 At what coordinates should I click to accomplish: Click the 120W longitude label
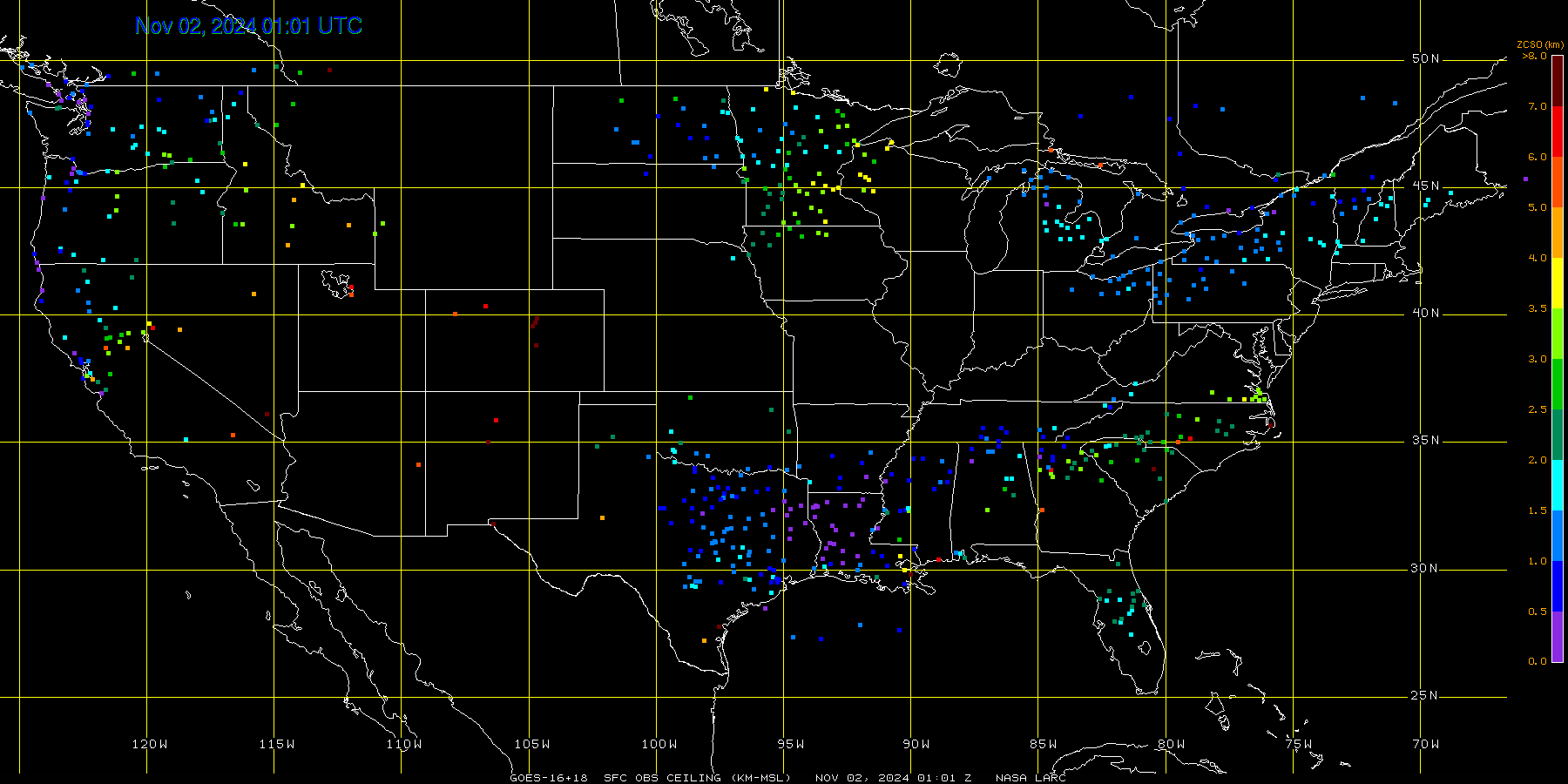pyautogui.click(x=150, y=745)
